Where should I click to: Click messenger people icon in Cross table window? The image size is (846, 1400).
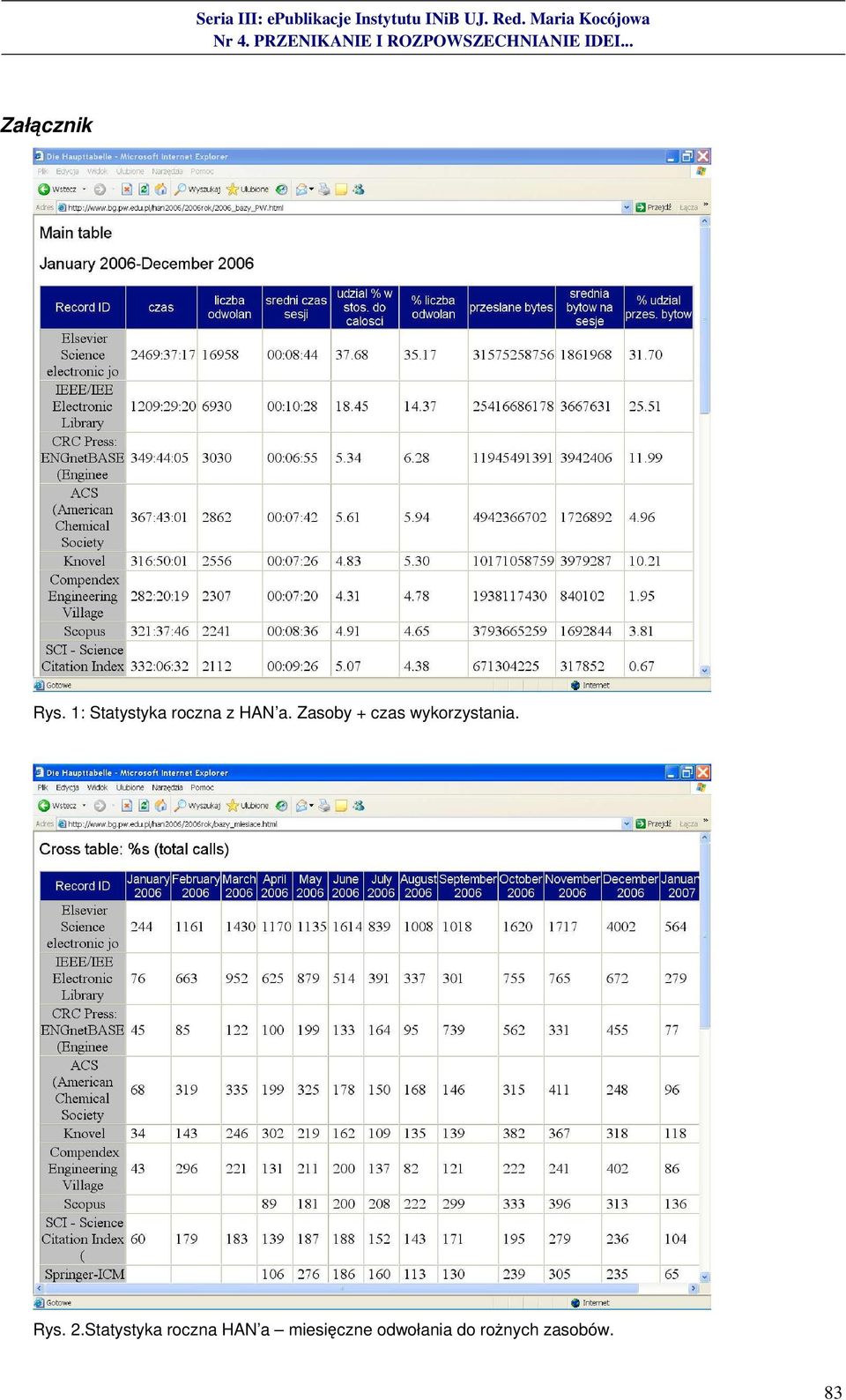tap(359, 806)
